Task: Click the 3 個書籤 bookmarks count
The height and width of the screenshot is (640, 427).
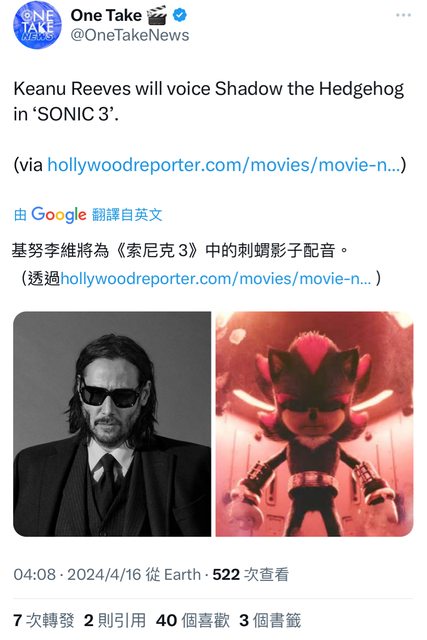Action: [x=270, y=620]
